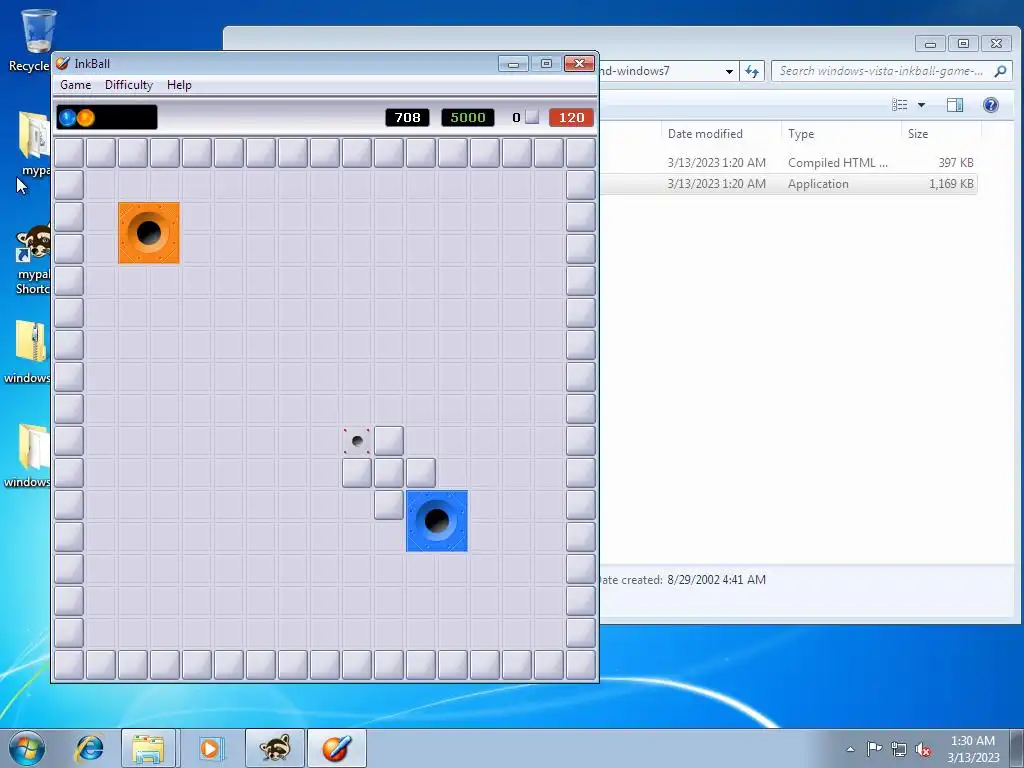
Task: Switch to InkBall taskbar button
Action: point(336,748)
